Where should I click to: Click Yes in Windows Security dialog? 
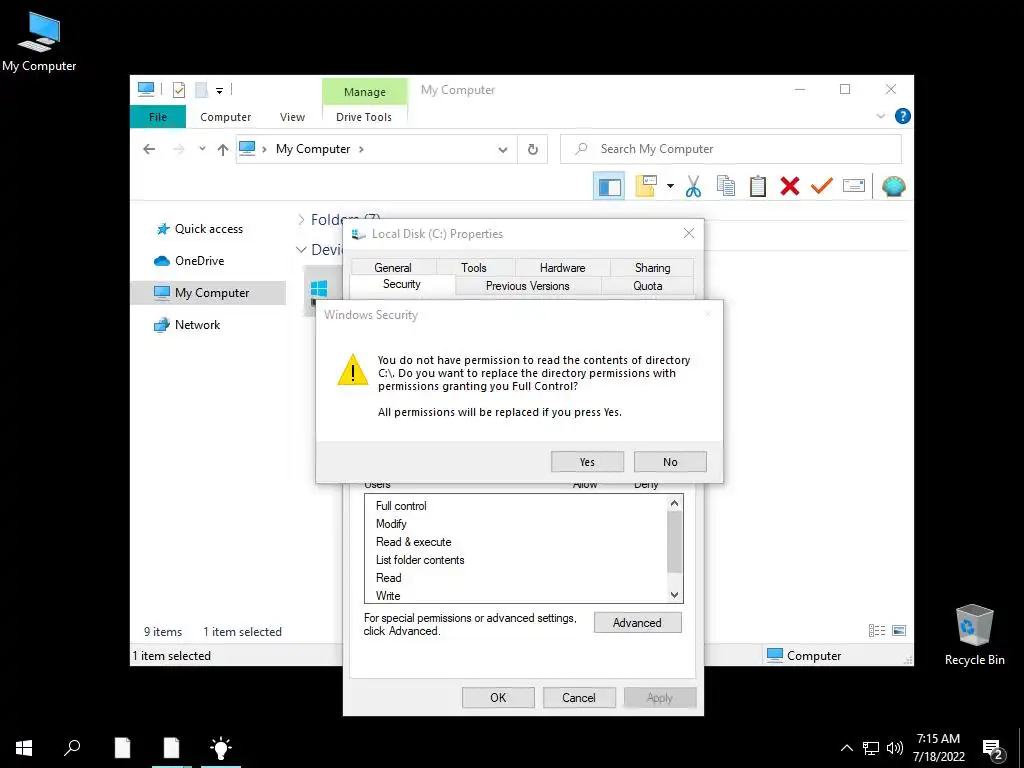[x=587, y=462]
